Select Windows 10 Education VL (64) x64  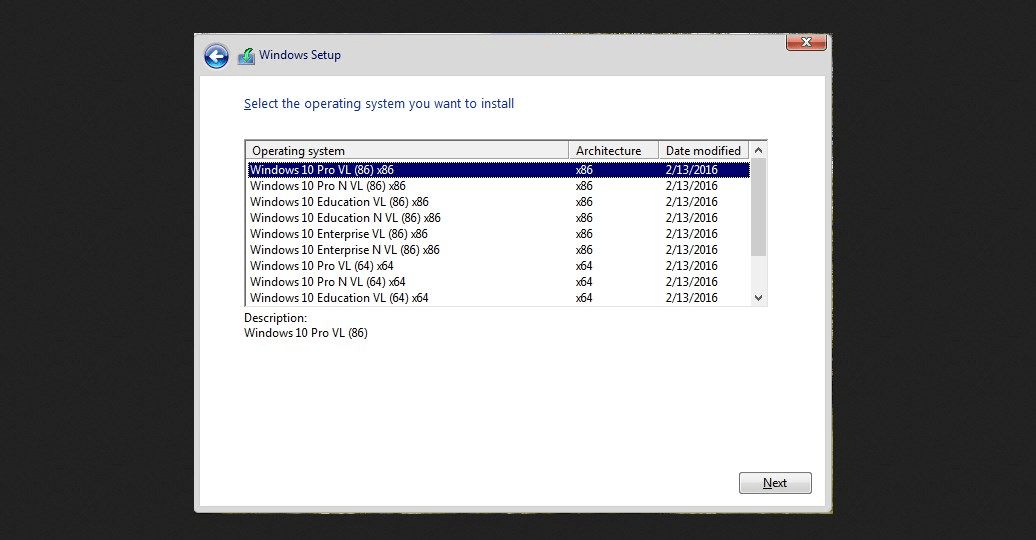(x=339, y=298)
